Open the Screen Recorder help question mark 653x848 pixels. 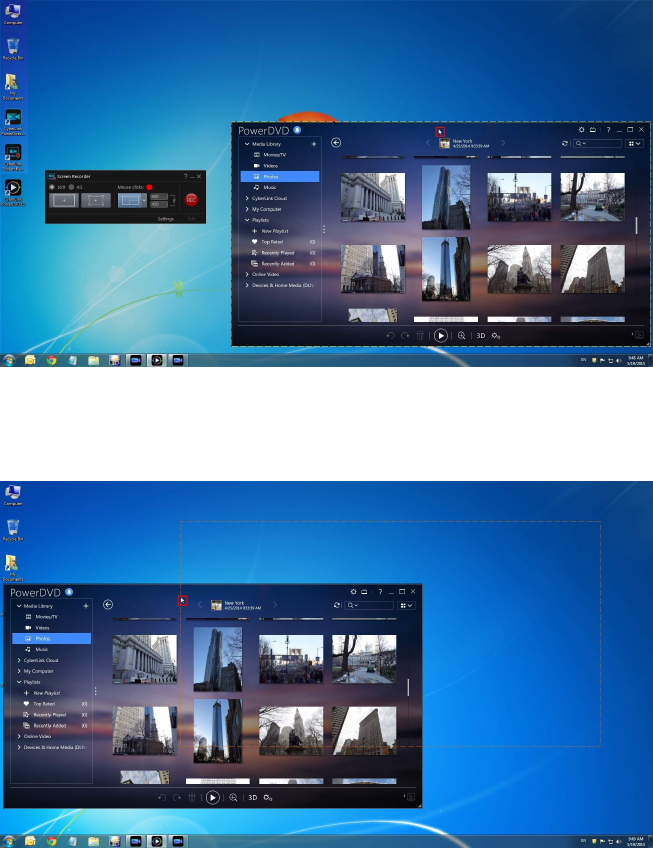[x=185, y=176]
